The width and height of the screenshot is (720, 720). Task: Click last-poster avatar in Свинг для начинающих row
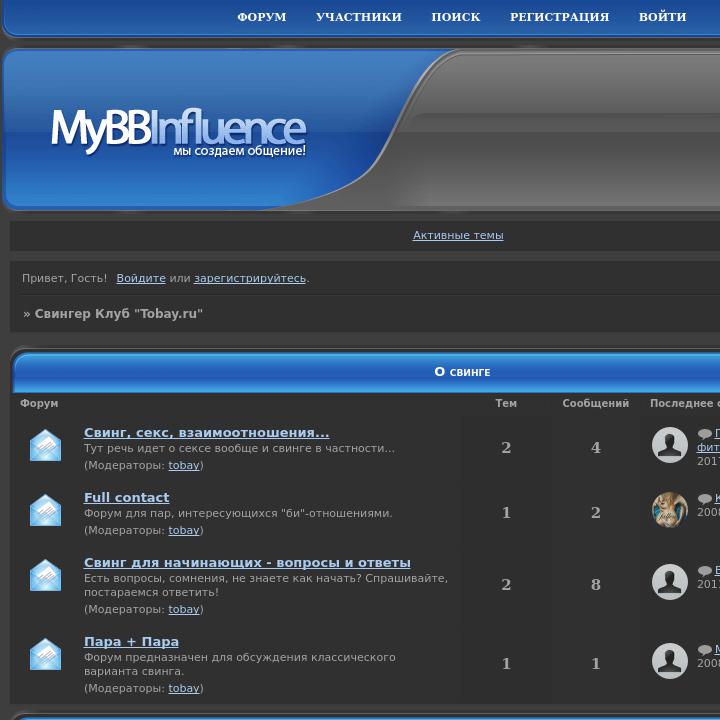669,582
